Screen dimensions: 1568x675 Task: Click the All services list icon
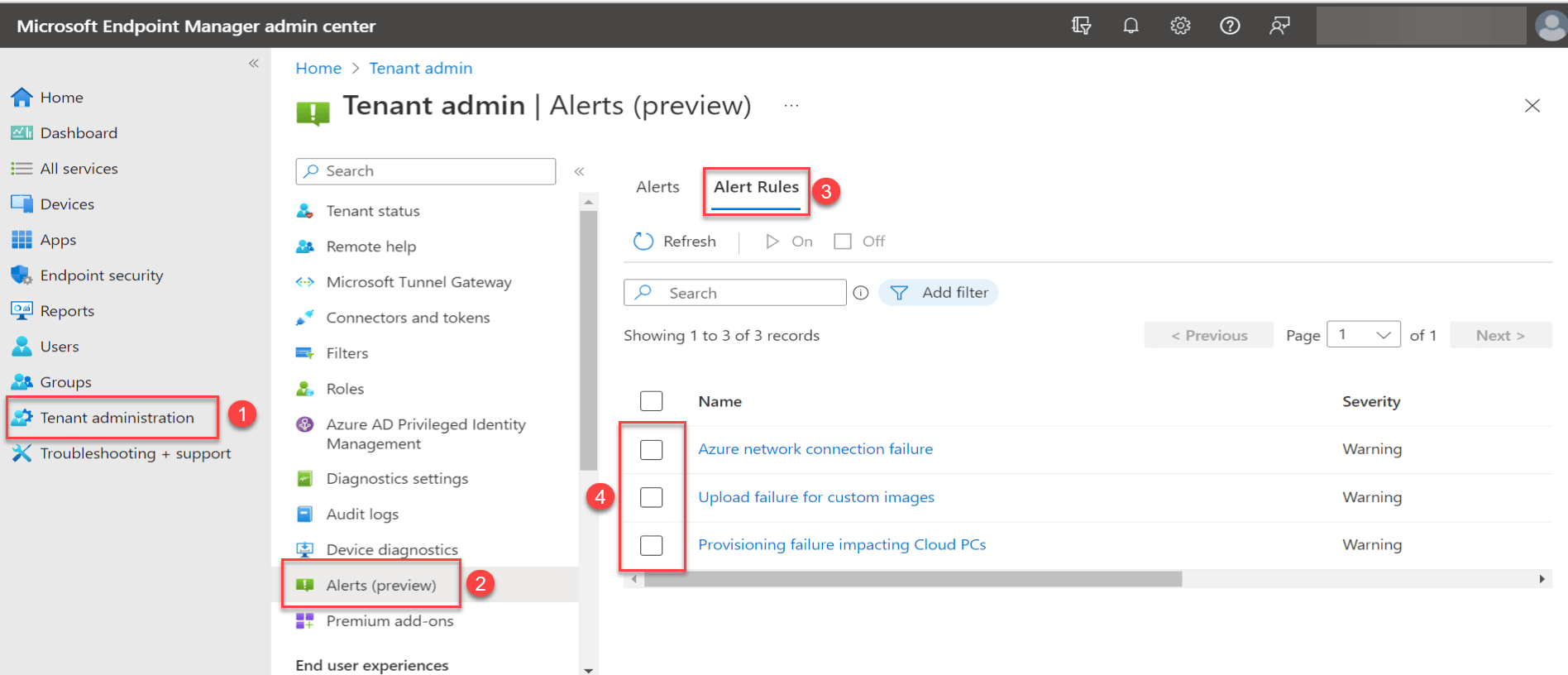pos(22,169)
